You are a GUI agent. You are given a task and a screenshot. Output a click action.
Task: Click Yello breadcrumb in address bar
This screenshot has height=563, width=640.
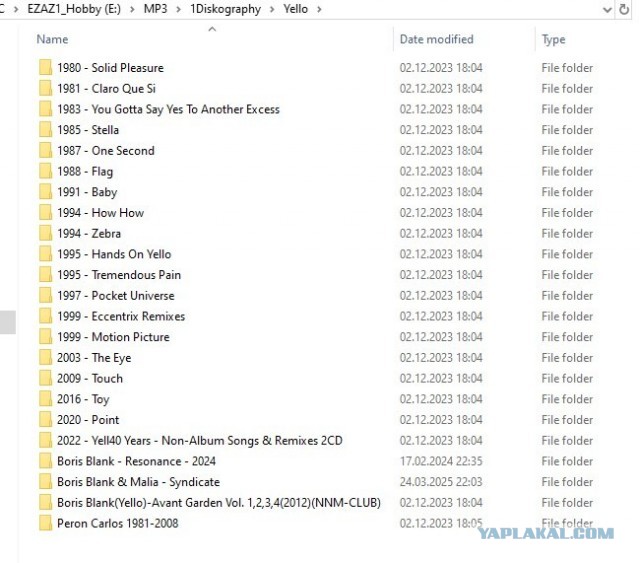[x=296, y=9]
